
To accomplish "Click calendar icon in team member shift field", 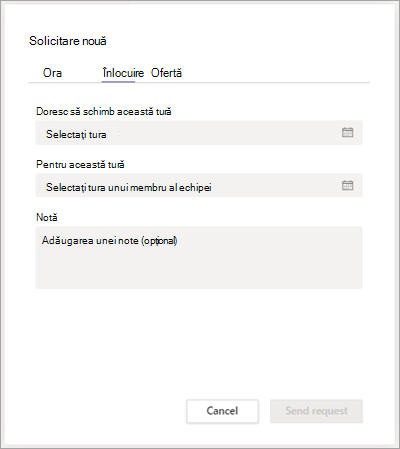I will tap(347, 185).
